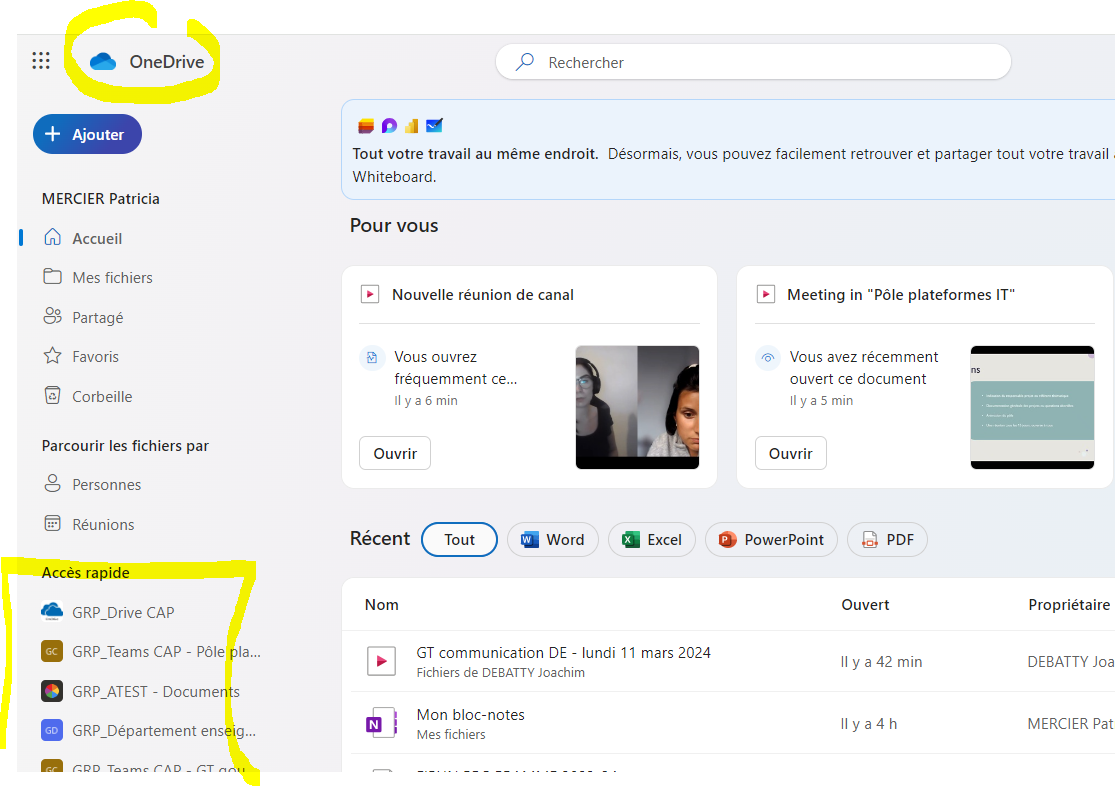Screen dimensions: 1115x786
Task: Click the Ajouter button
Action: point(87,134)
